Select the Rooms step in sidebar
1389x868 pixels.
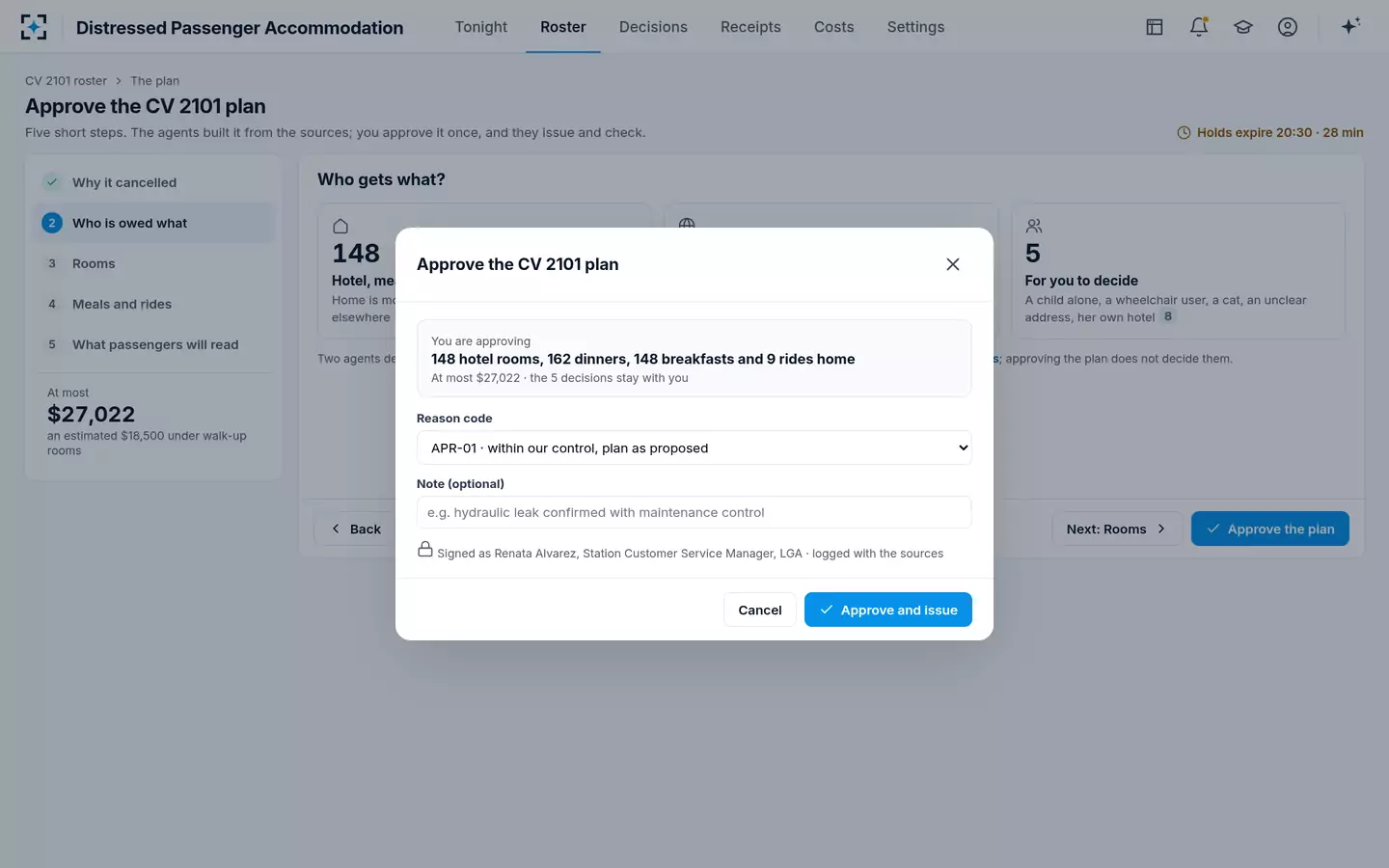(154, 263)
